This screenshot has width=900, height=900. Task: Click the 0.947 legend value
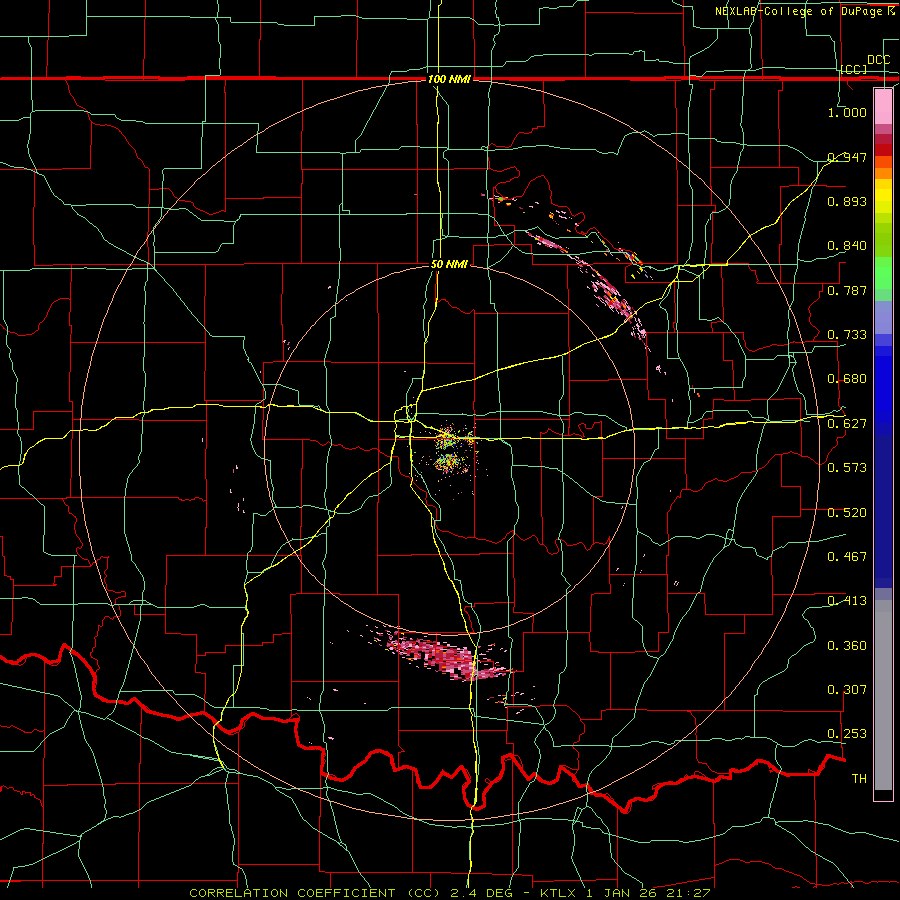click(x=847, y=157)
